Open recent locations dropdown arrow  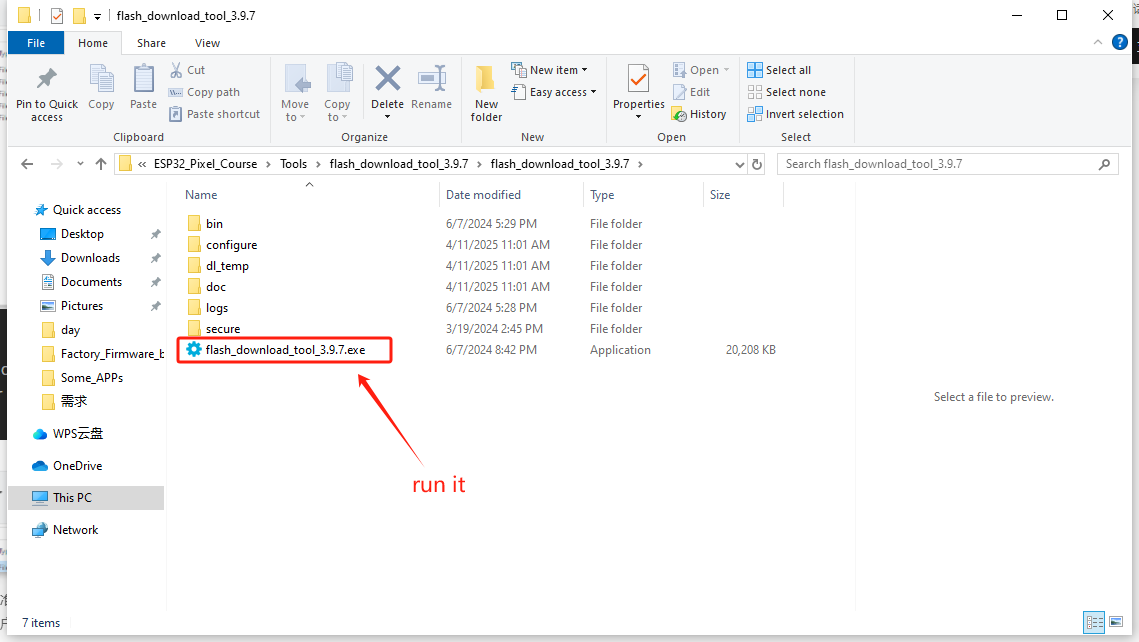[x=80, y=164]
